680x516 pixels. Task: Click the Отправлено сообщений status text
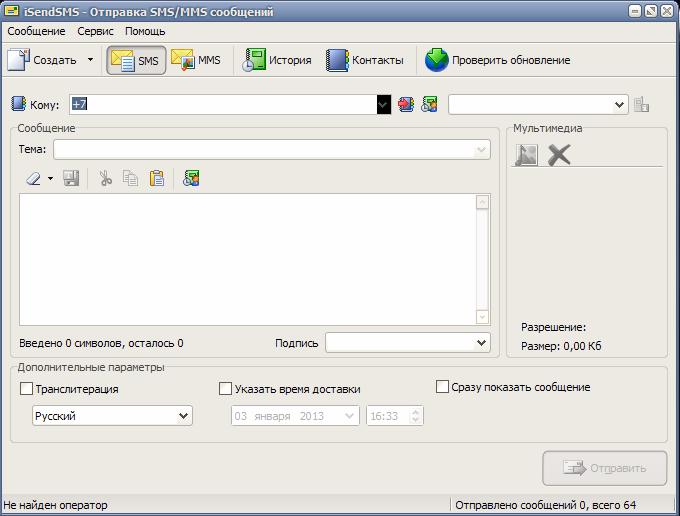click(x=546, y=505)
